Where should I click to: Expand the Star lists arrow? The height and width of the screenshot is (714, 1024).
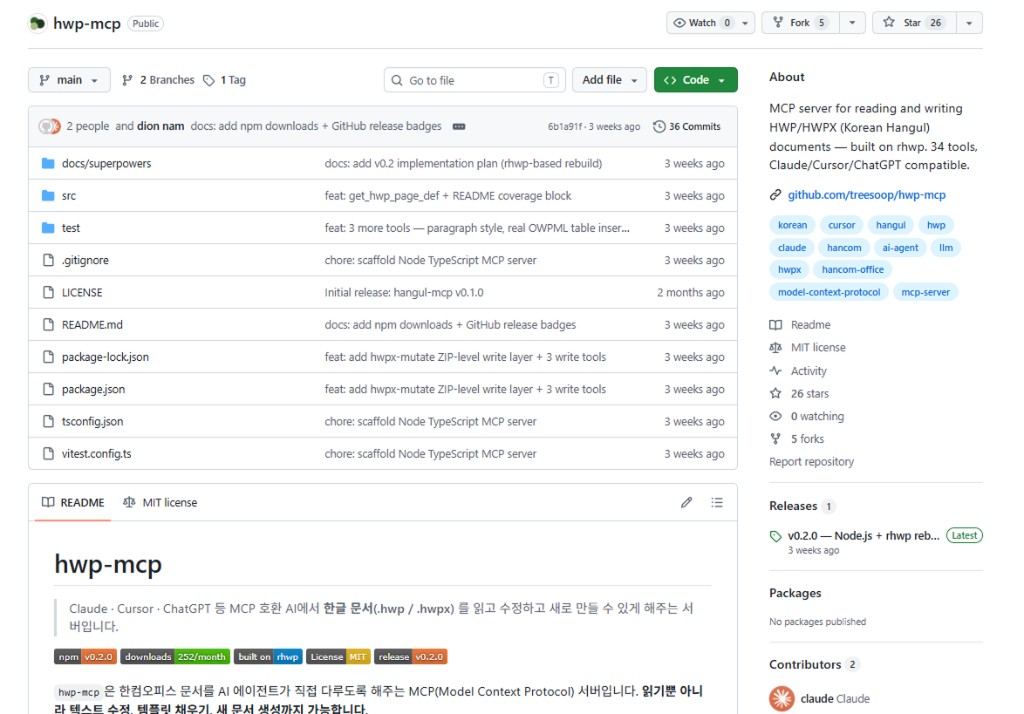click(x=969, y=23)
